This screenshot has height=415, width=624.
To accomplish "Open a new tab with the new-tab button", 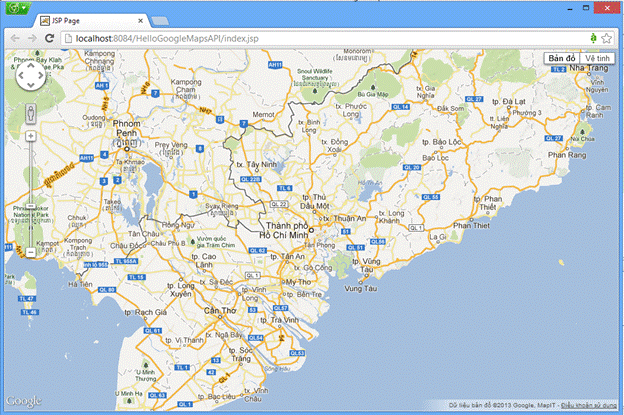I will pyautogui.click(x=160, y=21).
